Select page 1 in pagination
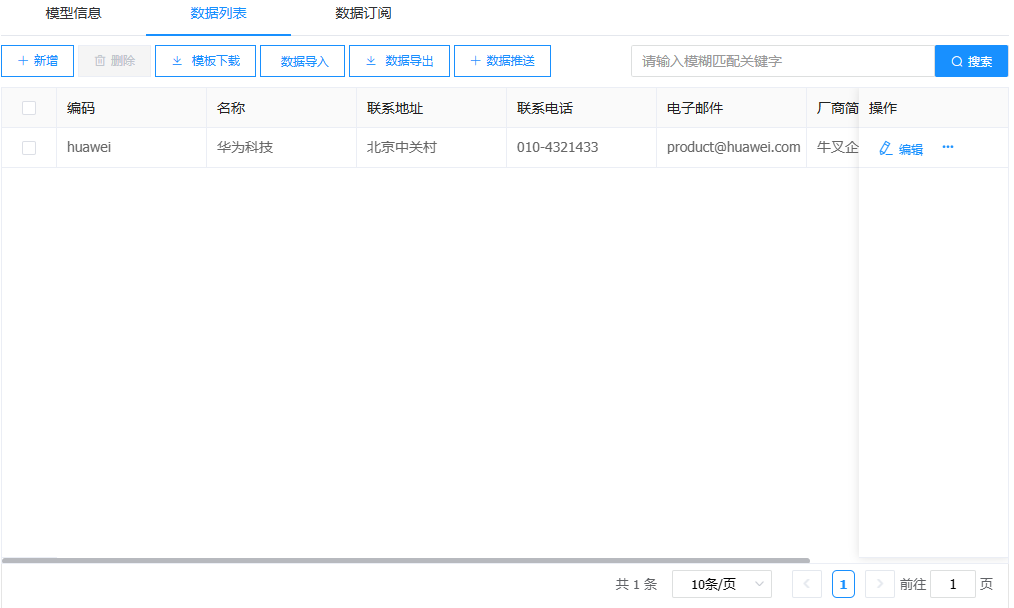1014x608 pixels. 843,584
